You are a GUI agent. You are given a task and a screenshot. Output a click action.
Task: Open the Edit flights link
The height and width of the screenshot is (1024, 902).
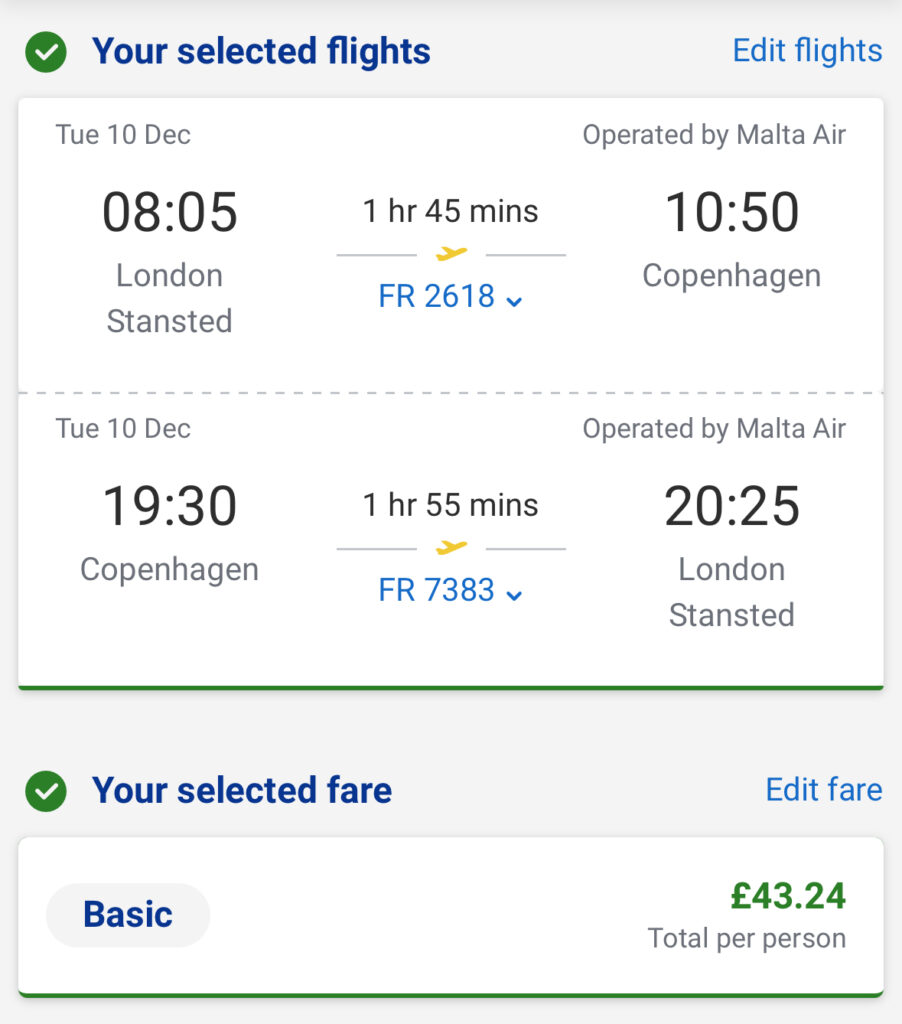(807, 51)
